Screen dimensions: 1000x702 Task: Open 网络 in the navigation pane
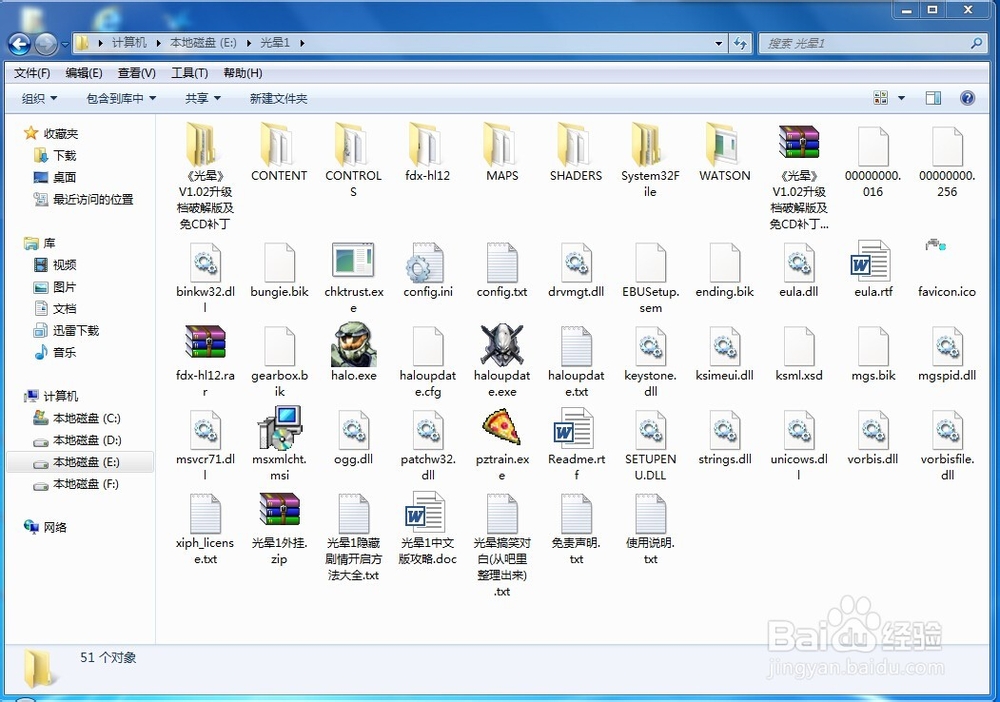click(55, 527)
